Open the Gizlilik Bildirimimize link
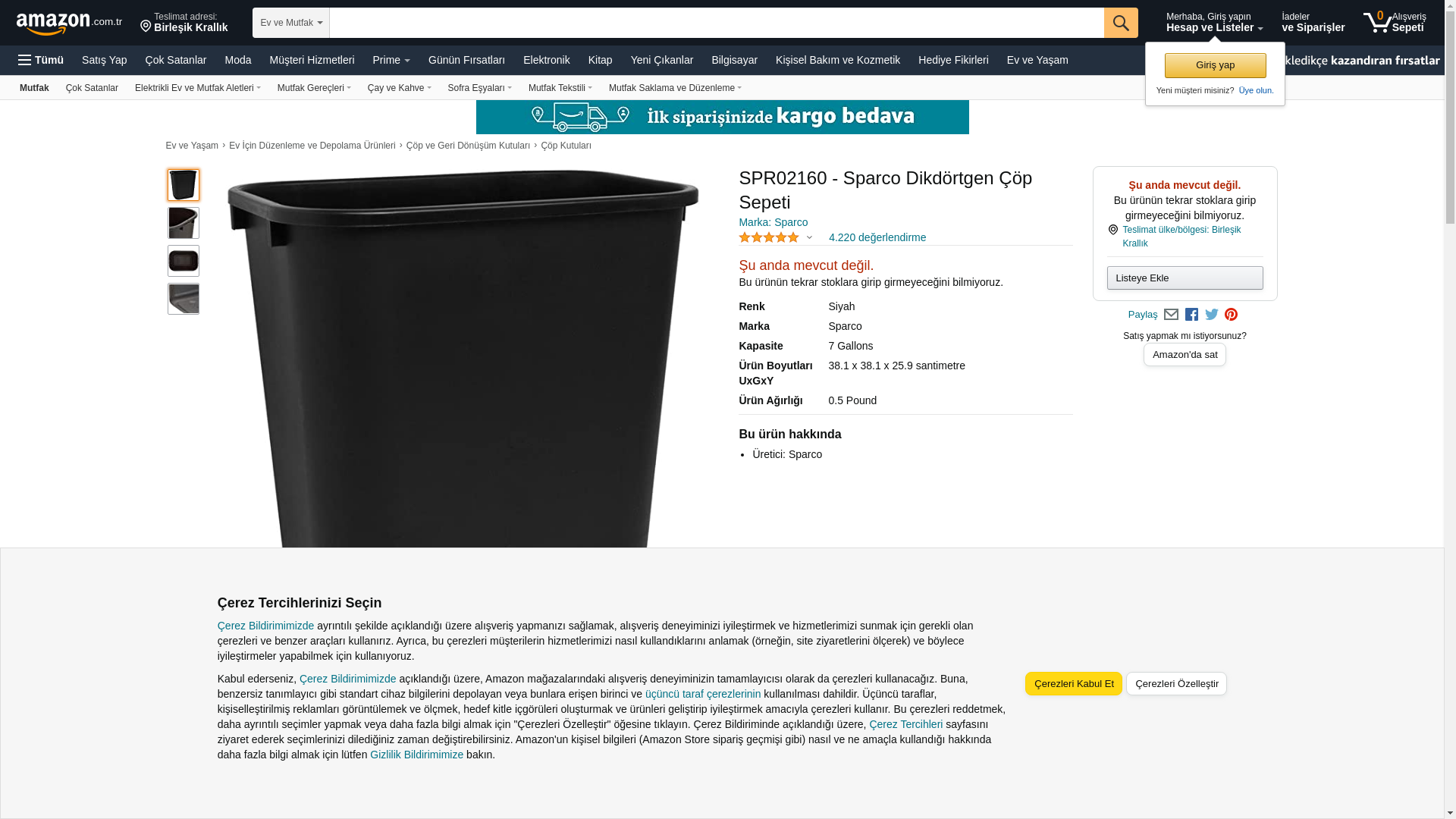The width and height of the screenshot is (1456, 819). tap(416, 755)
